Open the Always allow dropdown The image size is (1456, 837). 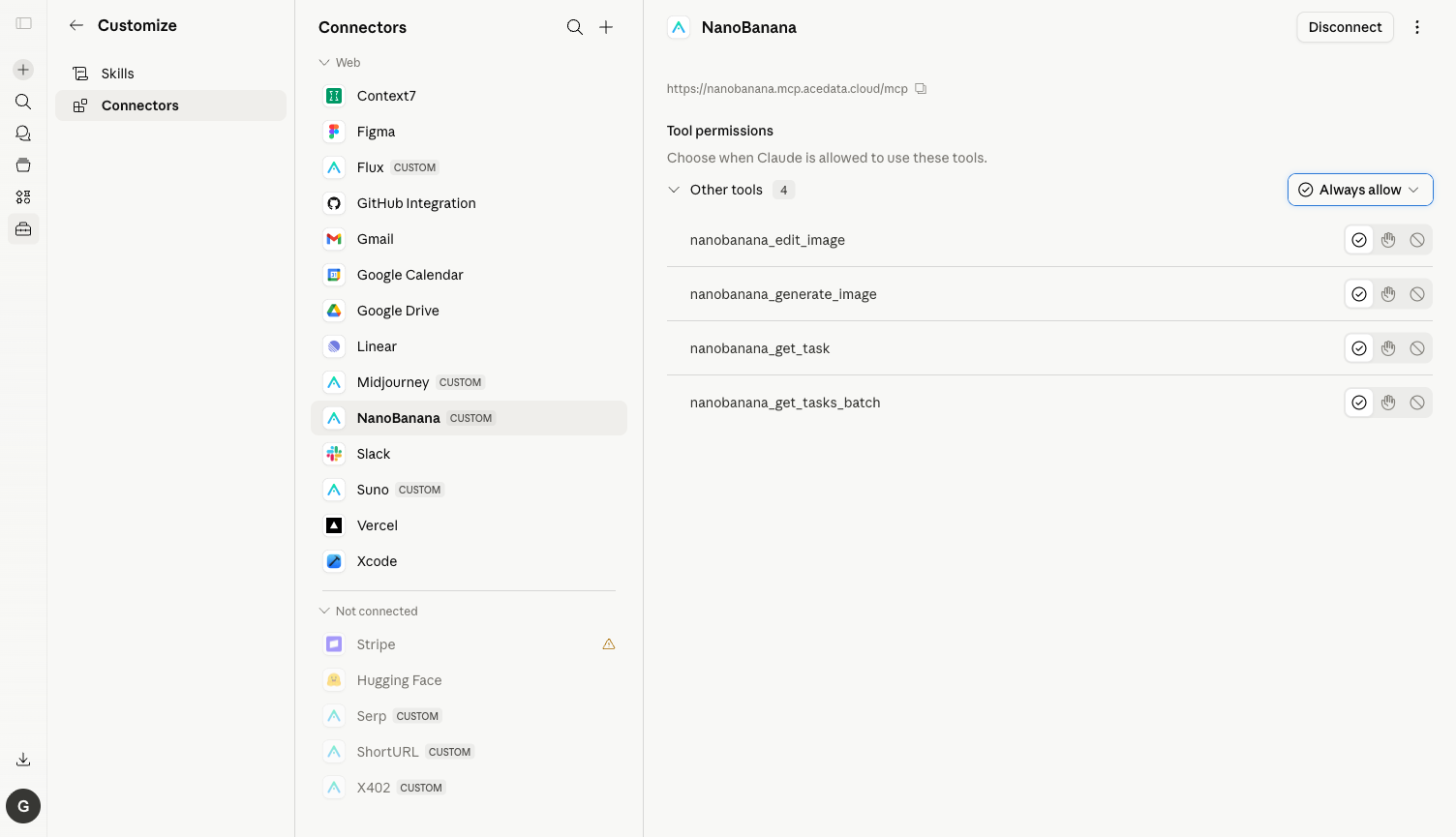click(1360, 190)
